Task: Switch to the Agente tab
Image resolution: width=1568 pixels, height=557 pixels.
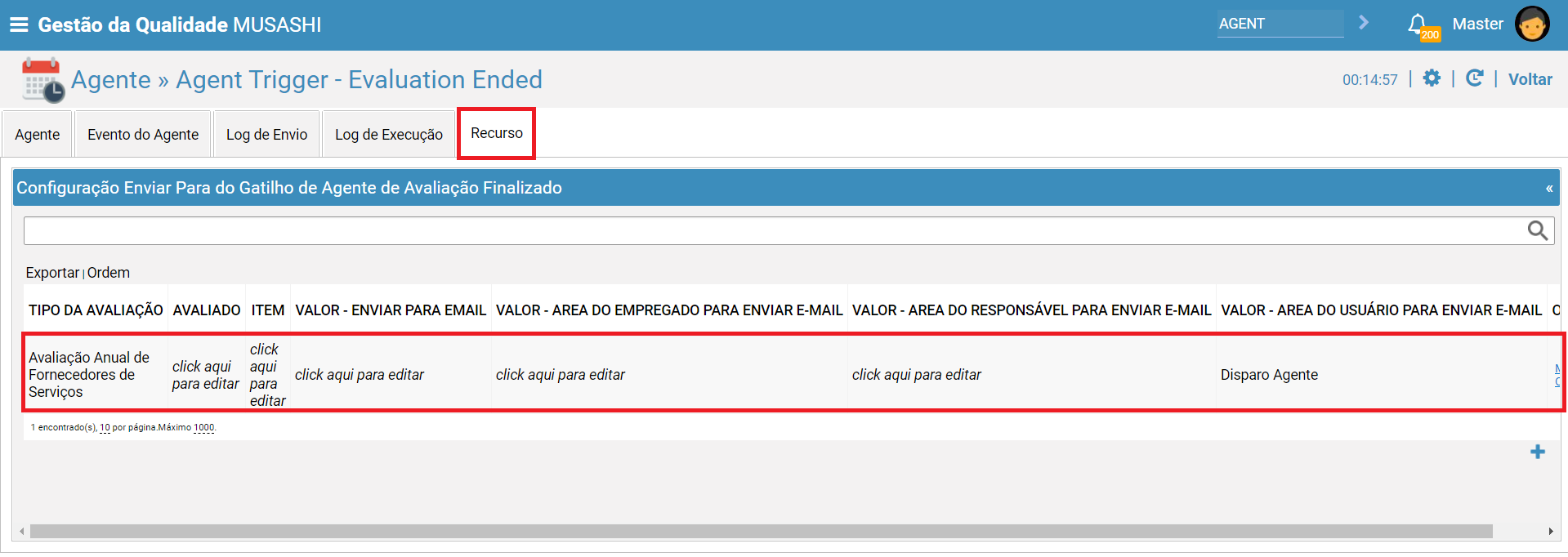Action: click(38, 135)
